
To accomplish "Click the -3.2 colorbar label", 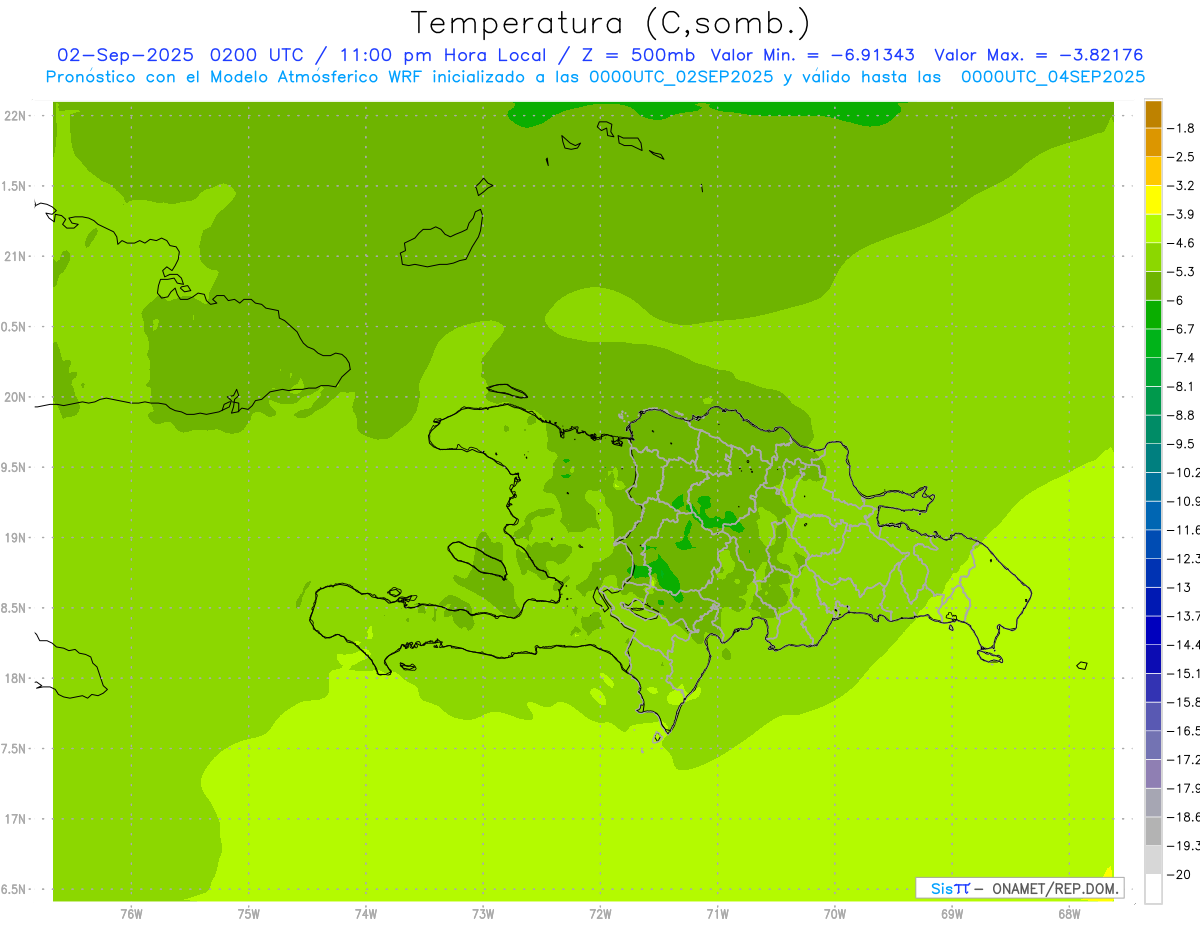I will (x=1182, y=186).
